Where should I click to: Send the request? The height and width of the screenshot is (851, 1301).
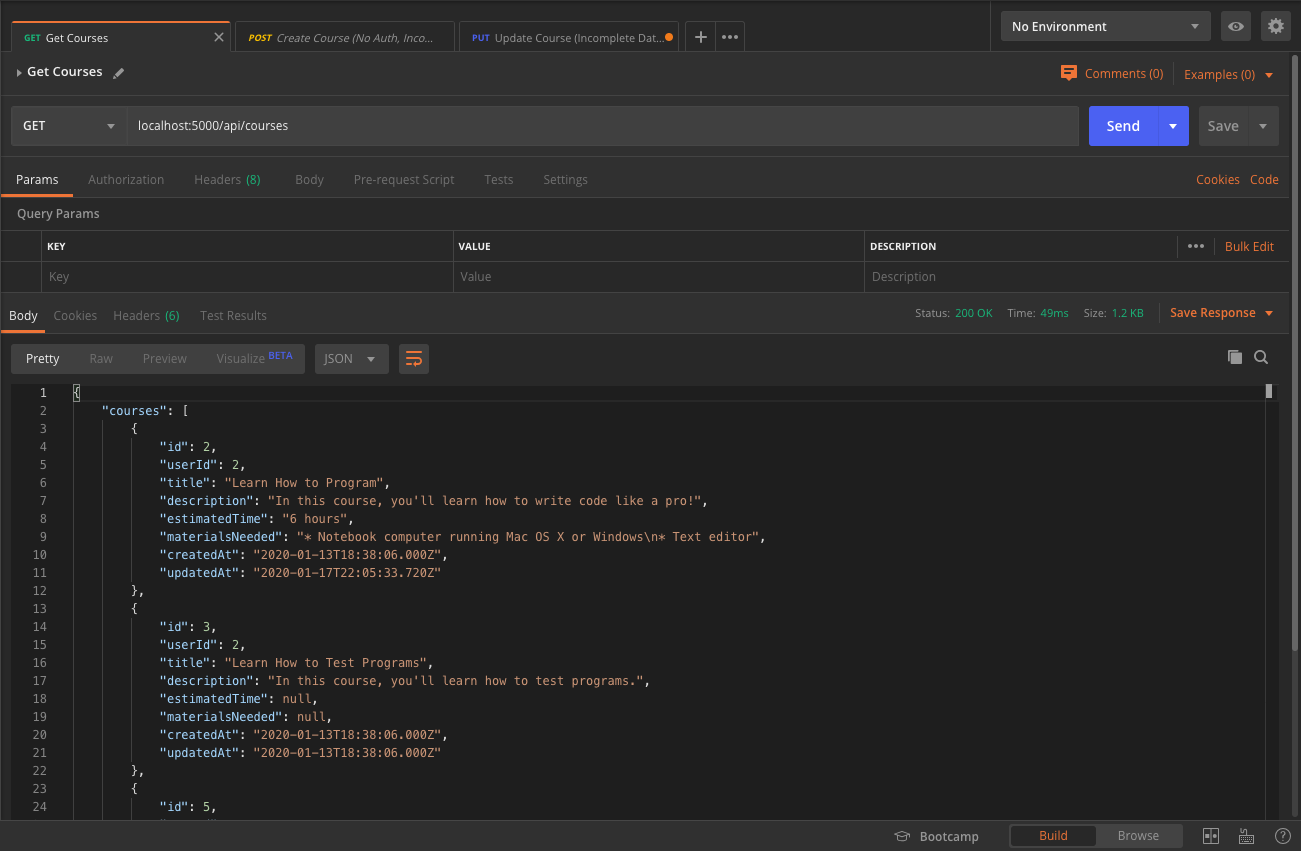[1123, 126]
